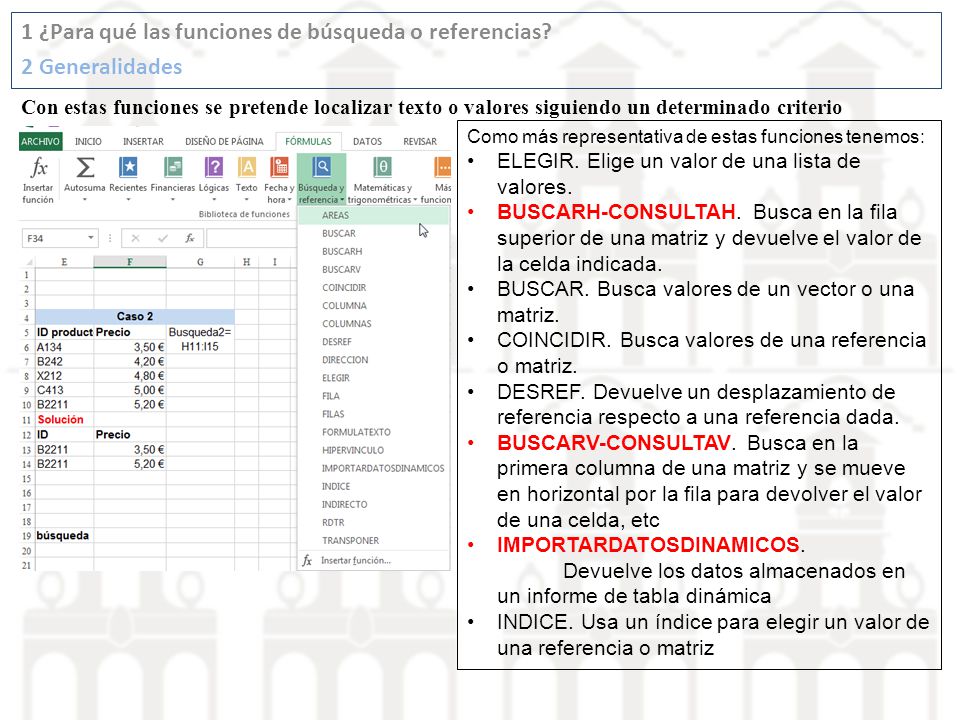Select the red Solución cell
960x720 pixels.
coord(64,419)
